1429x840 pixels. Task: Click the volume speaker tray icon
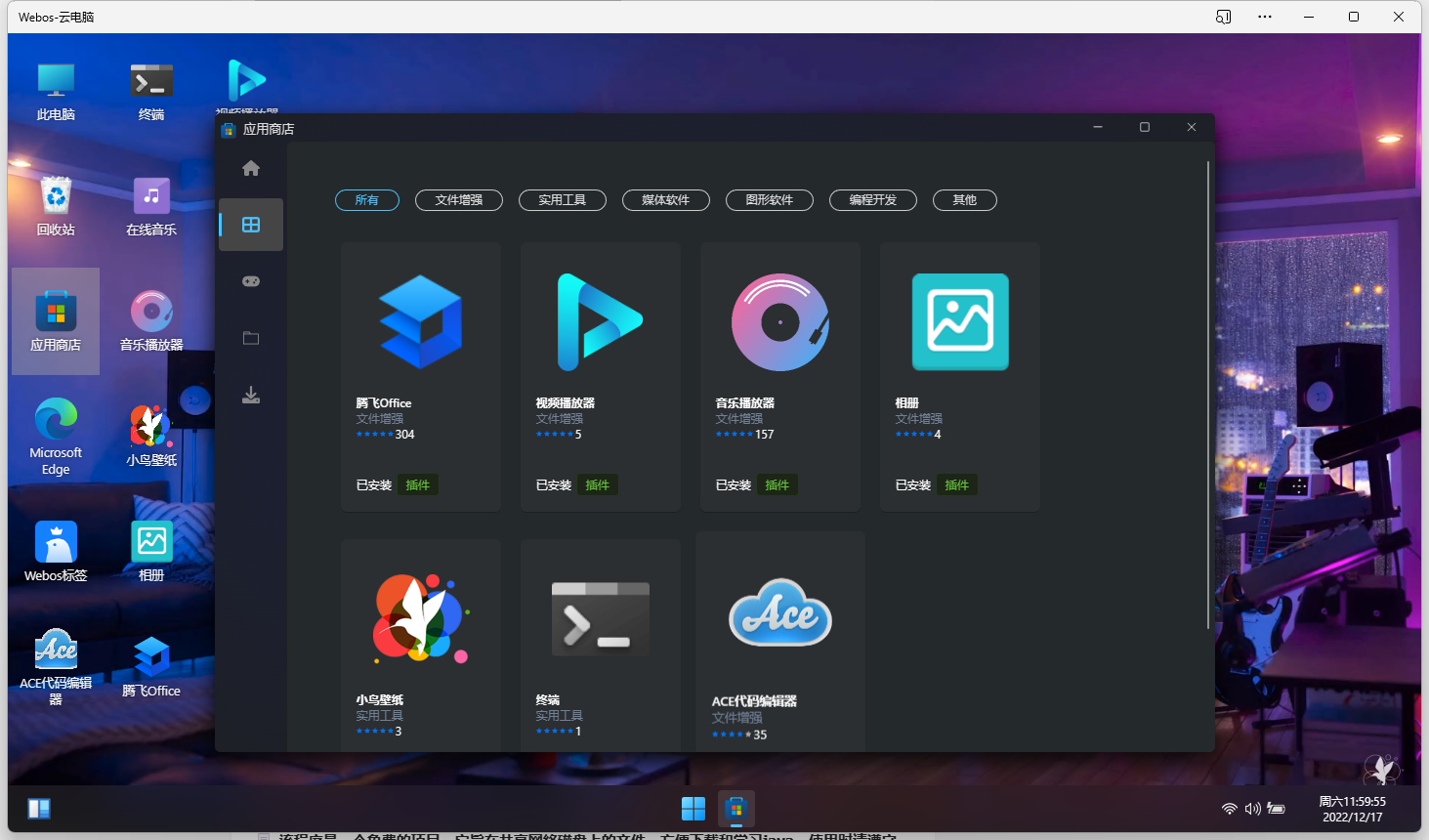[1253, 809]
